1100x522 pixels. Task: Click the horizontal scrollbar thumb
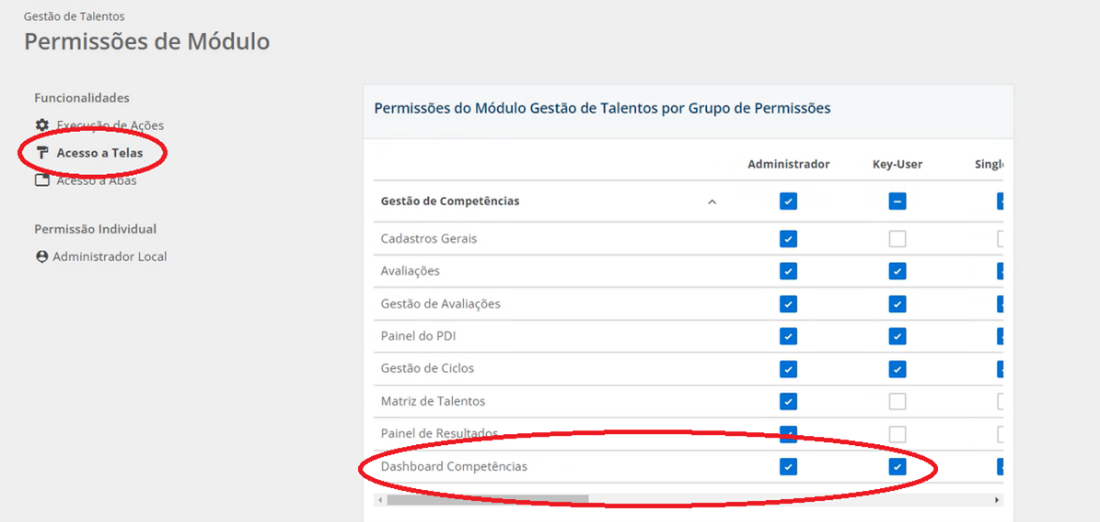coord(487,499)
